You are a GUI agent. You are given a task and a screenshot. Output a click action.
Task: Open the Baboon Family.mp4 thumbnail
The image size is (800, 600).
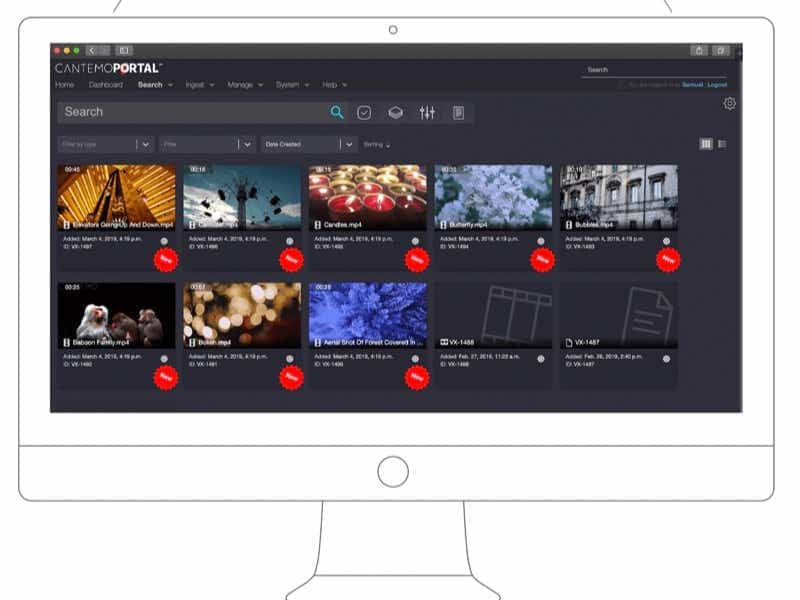[x=116, y=314]
